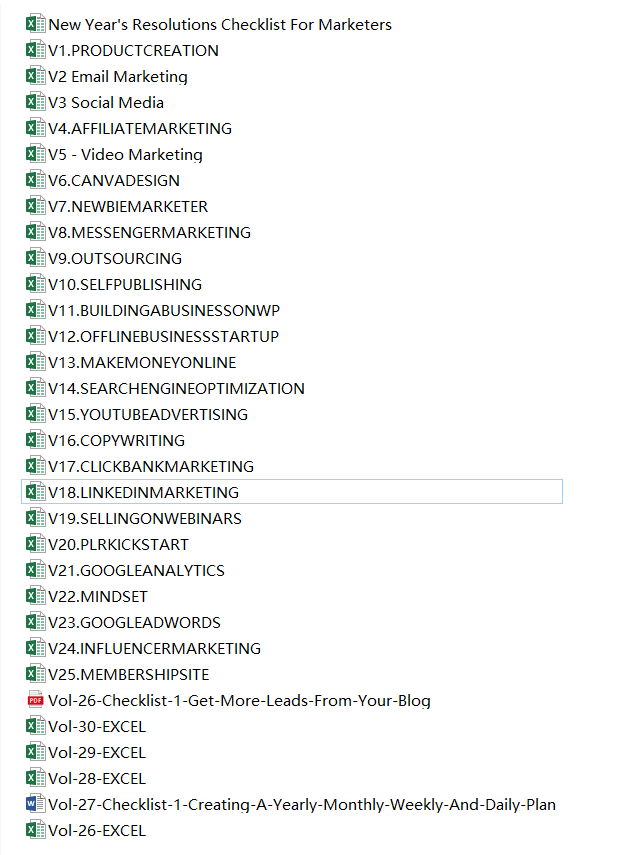Click Excel icon of V13.MAKEMONEYONLINE

pos(35,362)
